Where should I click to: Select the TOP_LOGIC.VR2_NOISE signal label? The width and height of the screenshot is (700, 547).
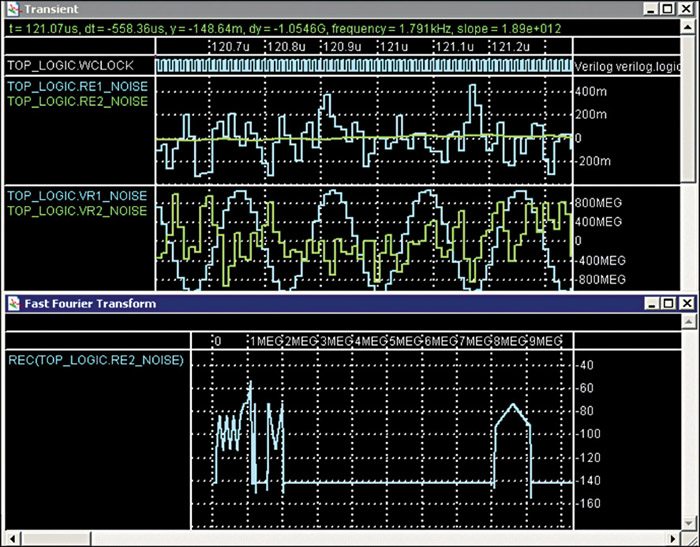click(x=76, y=211)
